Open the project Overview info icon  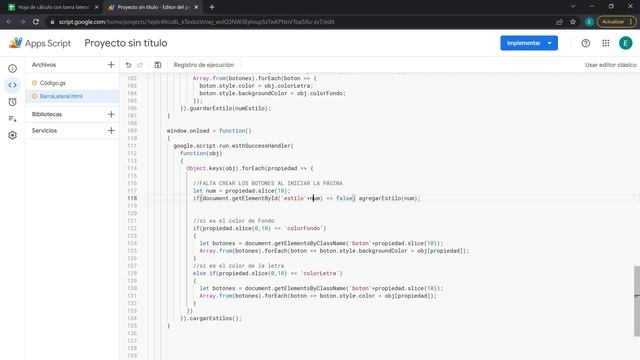pos(13,68)
